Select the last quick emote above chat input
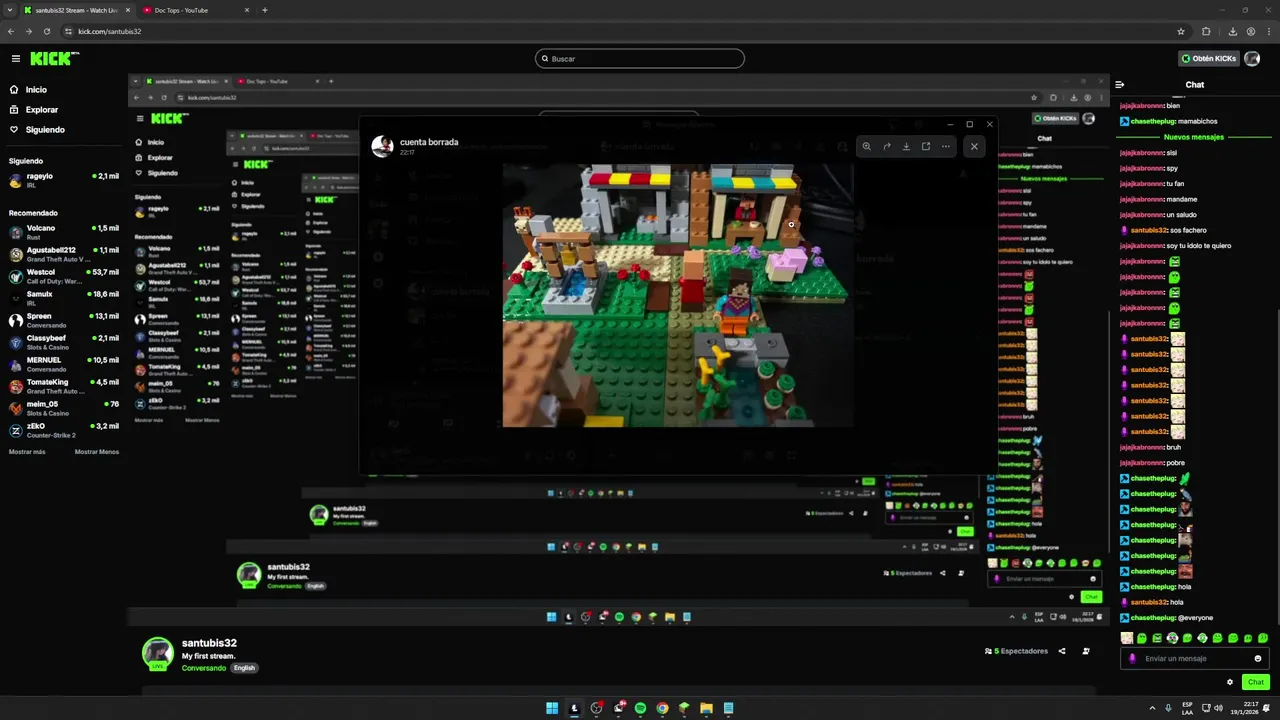Image resolution: width=1280 pixels, height=720 pixels. [x=1263, y=638]
